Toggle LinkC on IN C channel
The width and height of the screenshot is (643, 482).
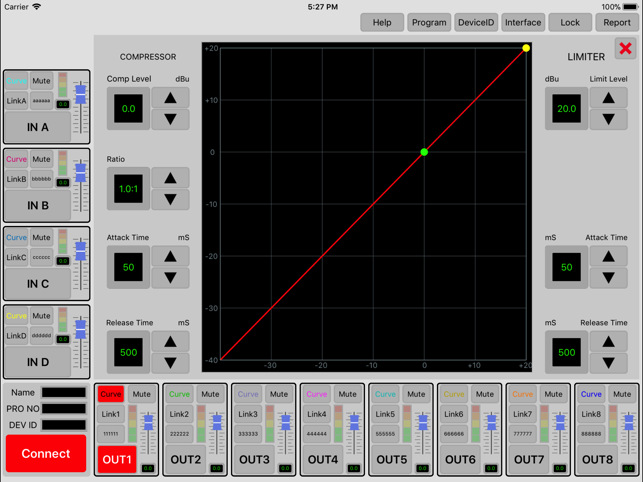(16, 257)
